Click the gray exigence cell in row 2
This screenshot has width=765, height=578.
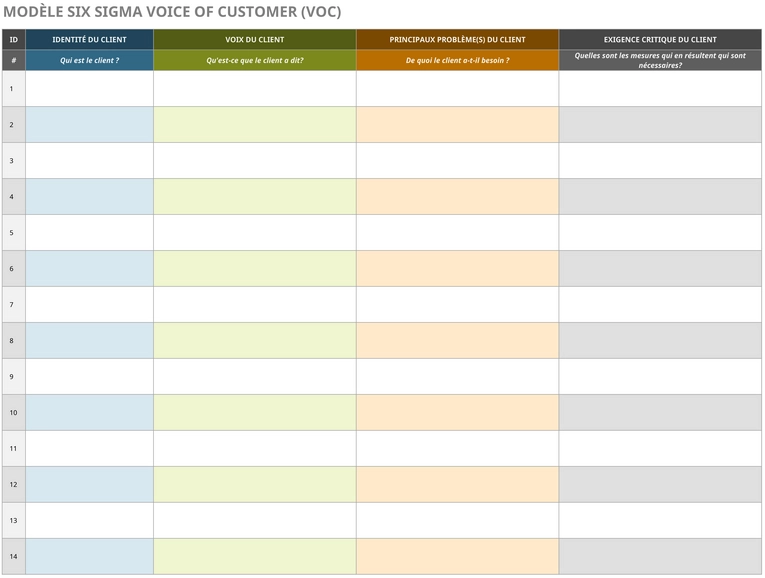(x=660, y=125)
